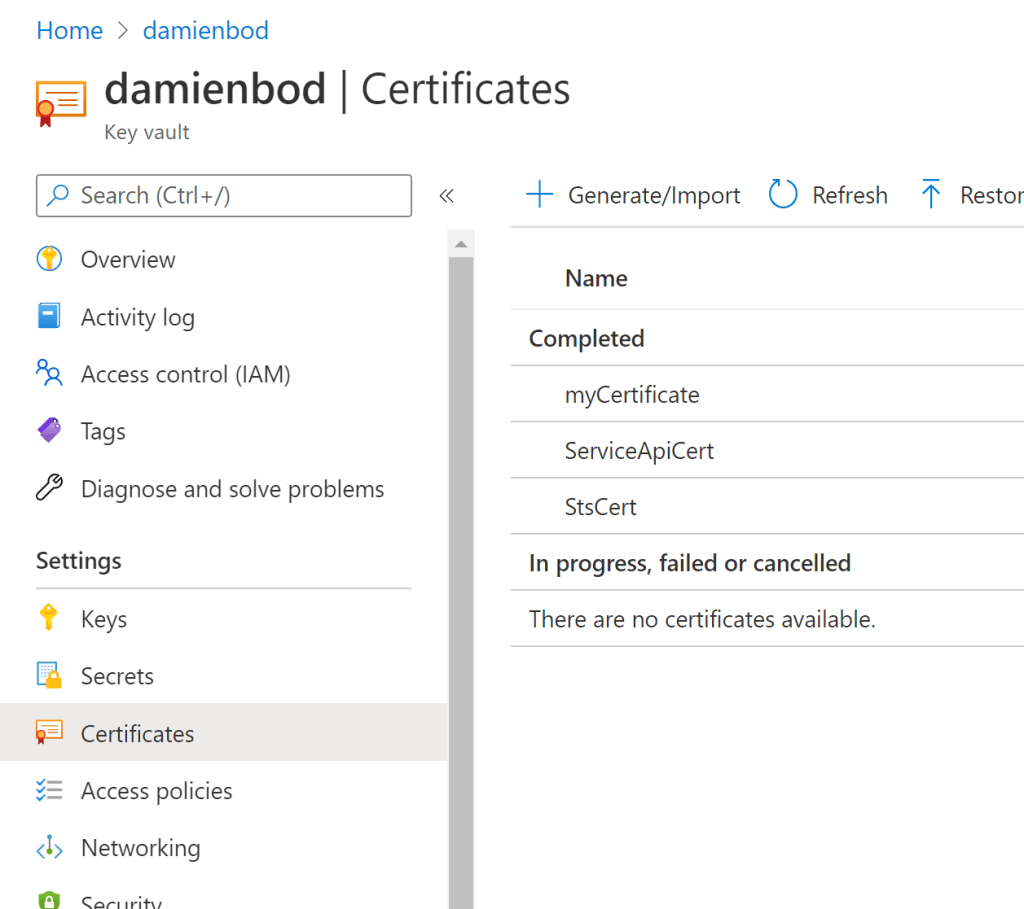The image size is (1024, 909).
Task: Click the 'In progress, failed or cancelled' heading
Action: (690, 563)
